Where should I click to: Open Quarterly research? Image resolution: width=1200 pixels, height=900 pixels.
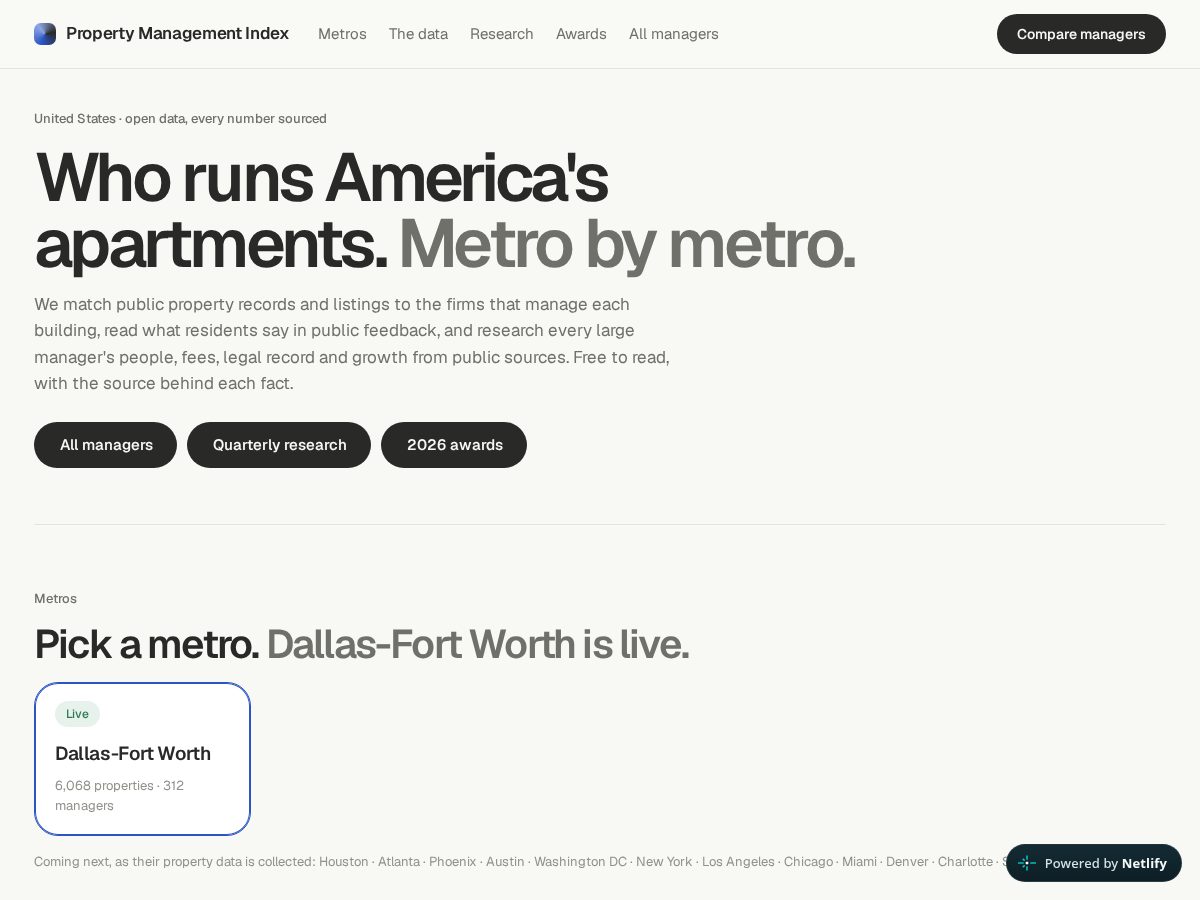(279, 445)
